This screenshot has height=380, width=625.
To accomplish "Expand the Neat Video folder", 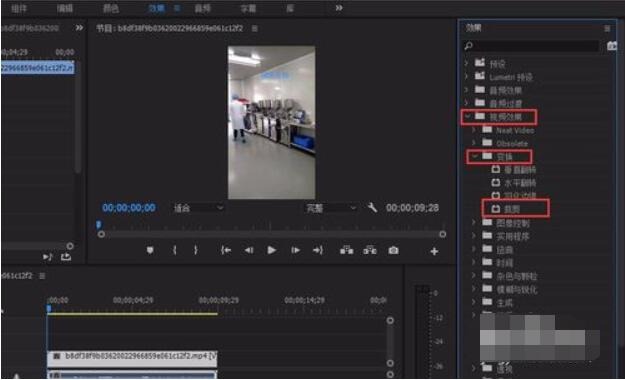I will [x=474, y=130].
